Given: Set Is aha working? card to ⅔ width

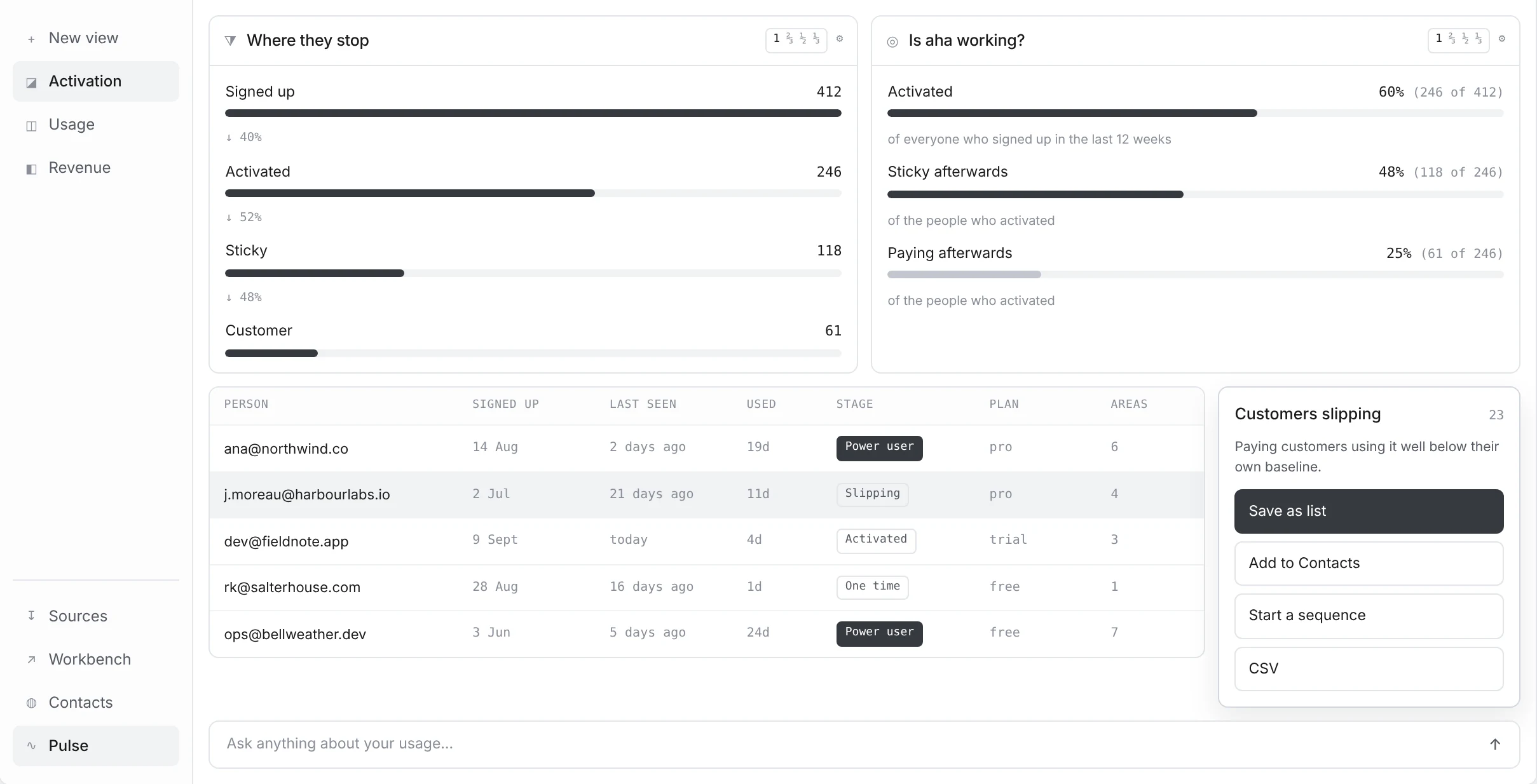Looking at the screenshot, I should [x=1452, y=39].
